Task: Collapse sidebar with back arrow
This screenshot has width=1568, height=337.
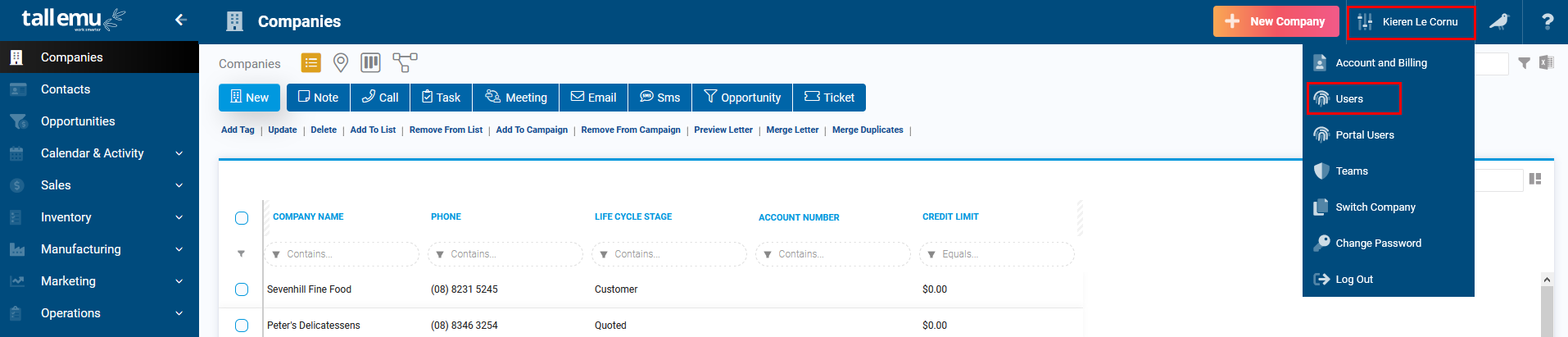Action: [x=181, y=20]
